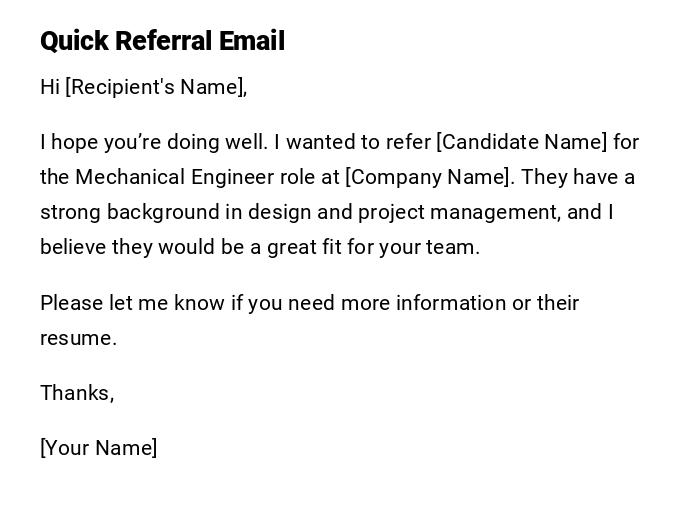This screenshot has height=510, width=700.
Task: Click the word "believe" starting the fourth line
Action: 72,247
